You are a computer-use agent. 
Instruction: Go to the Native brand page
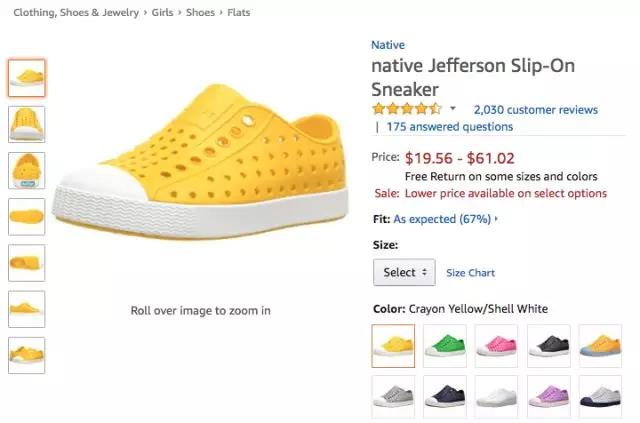click(x=388, y=45)
